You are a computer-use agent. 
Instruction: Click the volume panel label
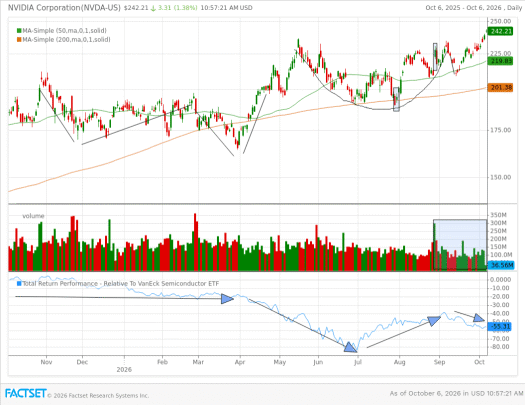pos(33,216)
